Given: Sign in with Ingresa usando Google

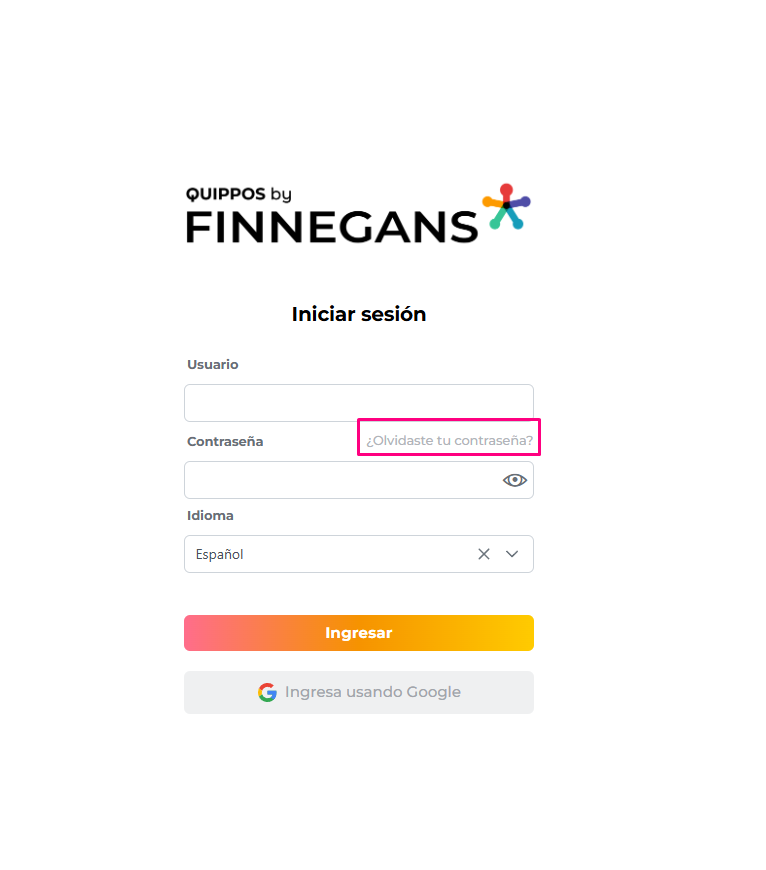Looking at the screenshot, I should pyautogui.click(x=372, y=692).
